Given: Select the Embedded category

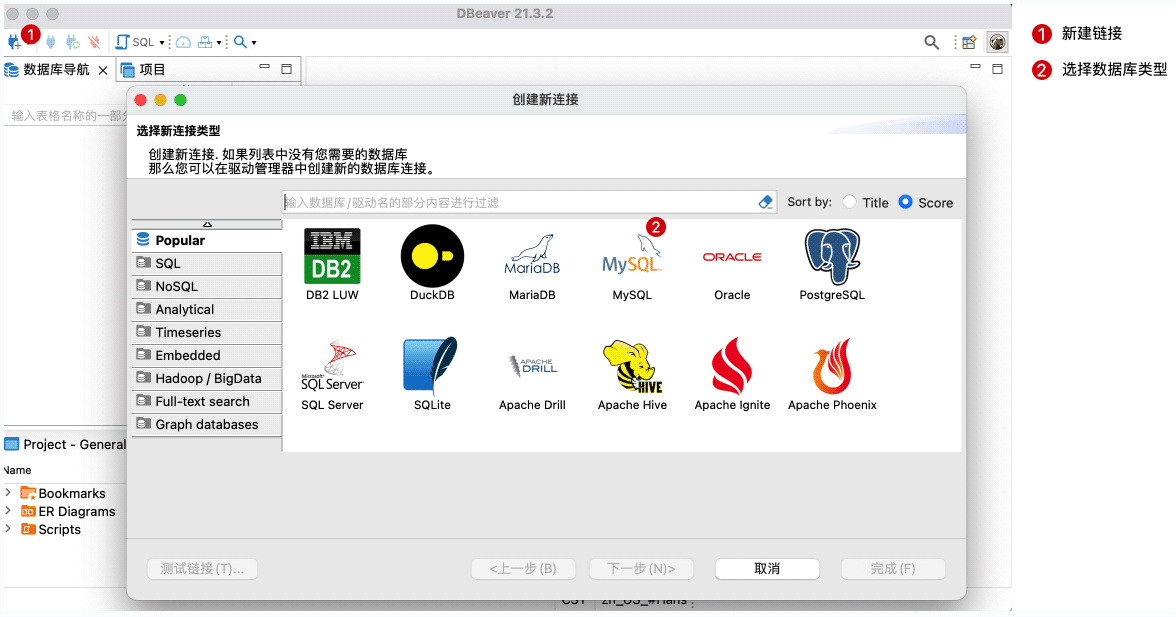Looking at the screenshot, I should pos(207,355).
